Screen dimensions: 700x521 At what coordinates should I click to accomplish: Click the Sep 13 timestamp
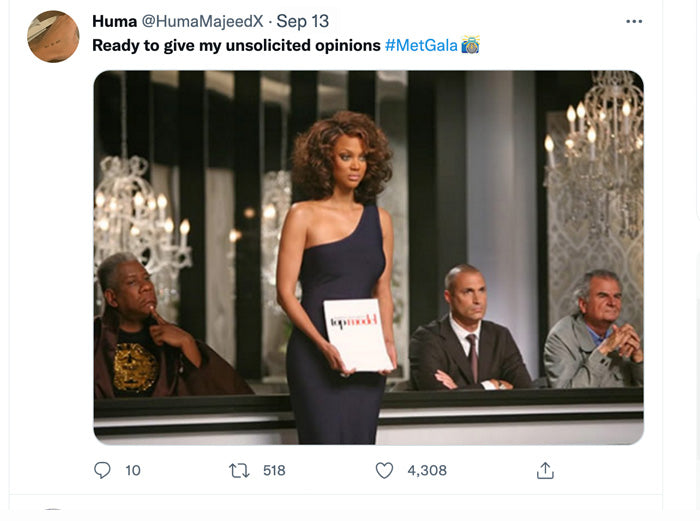(x=302, y=21)
